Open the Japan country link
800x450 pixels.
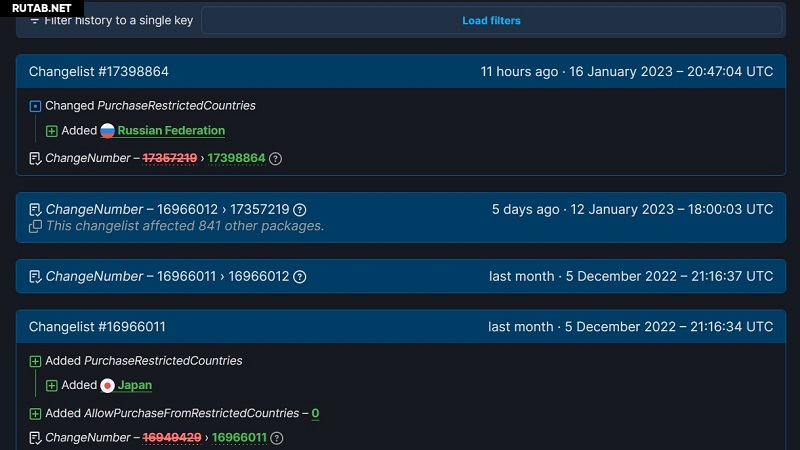click(135, 386)
